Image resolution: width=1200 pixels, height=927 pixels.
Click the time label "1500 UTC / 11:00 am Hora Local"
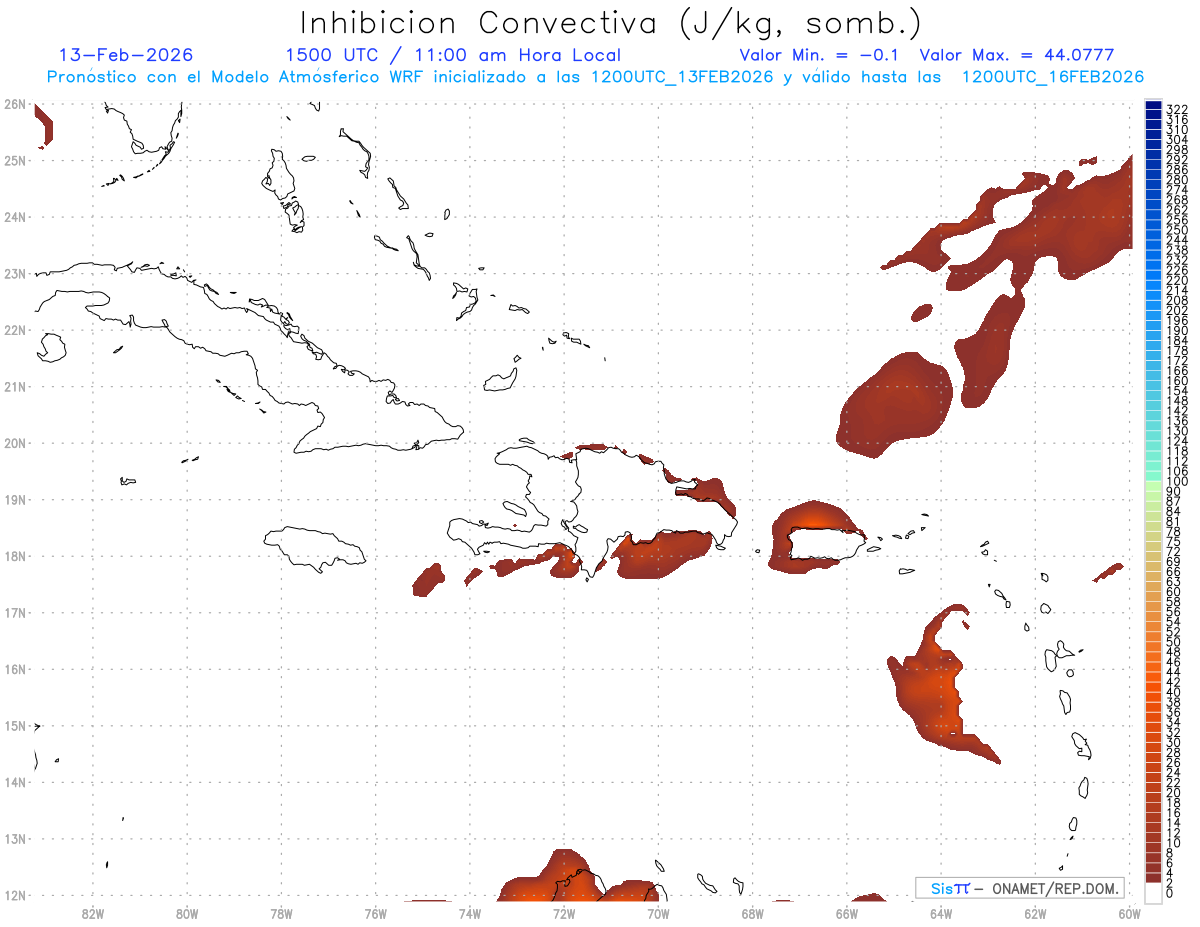tap(453, 55)
